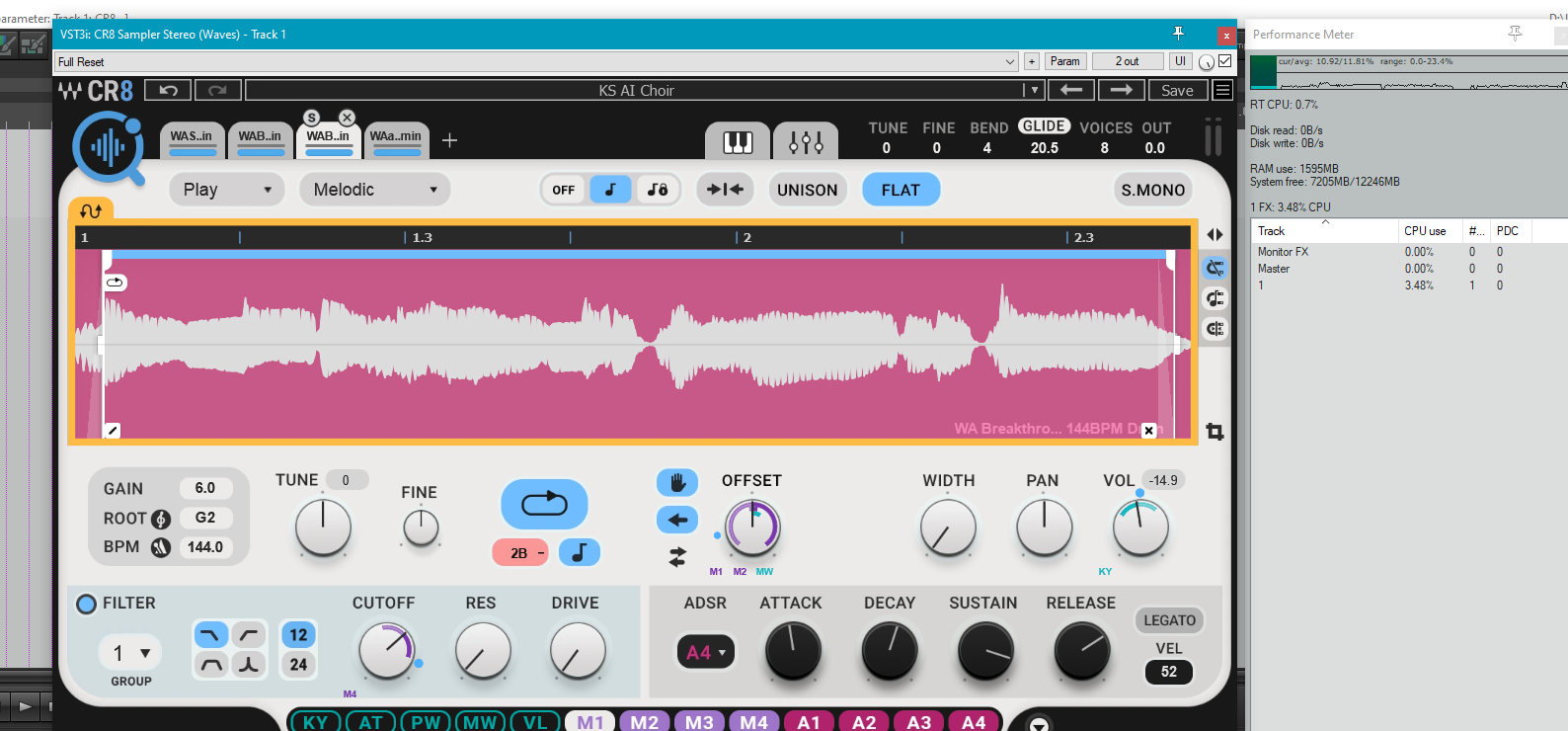The image size is (1568, 731).
Task: Select the high-pass filter shape
Action: point(249,634)
